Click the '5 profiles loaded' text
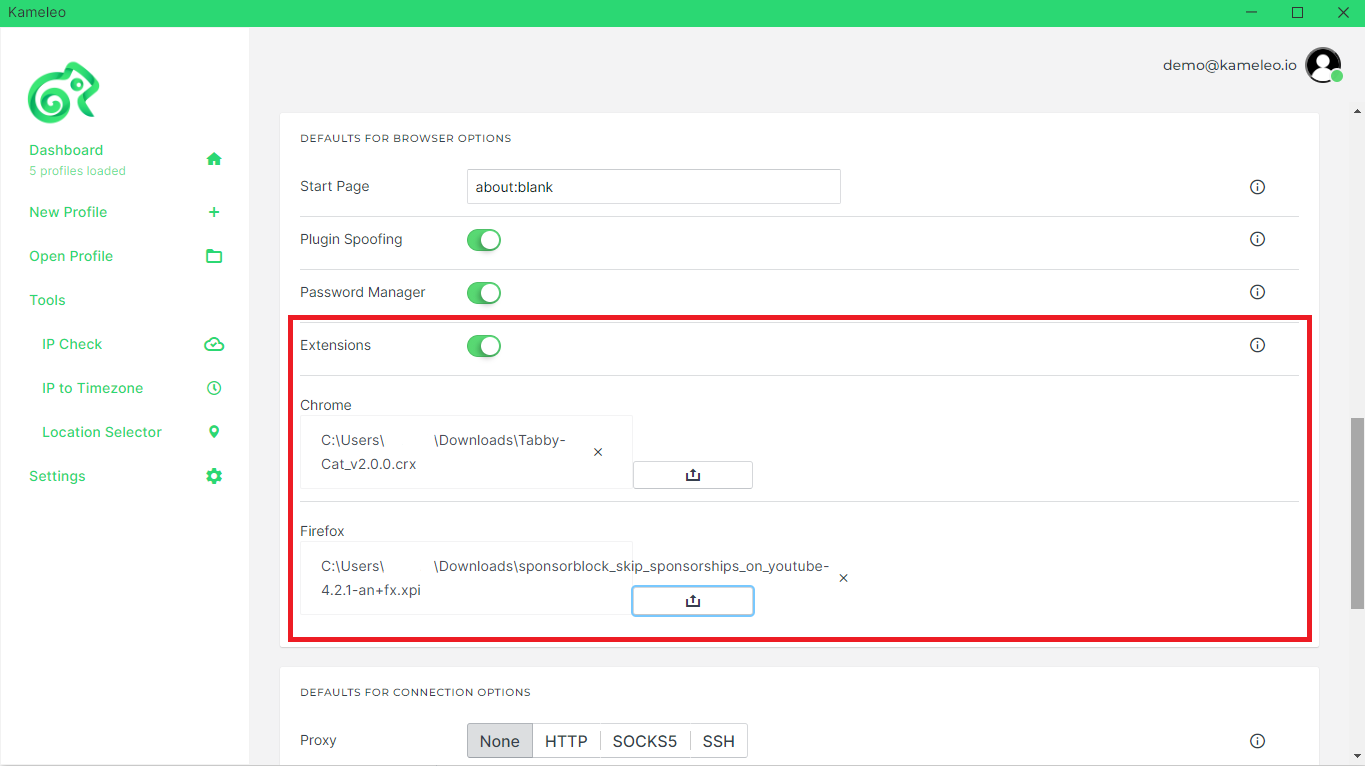Screen dimensions: 1365x766 [x=77, y=171]
